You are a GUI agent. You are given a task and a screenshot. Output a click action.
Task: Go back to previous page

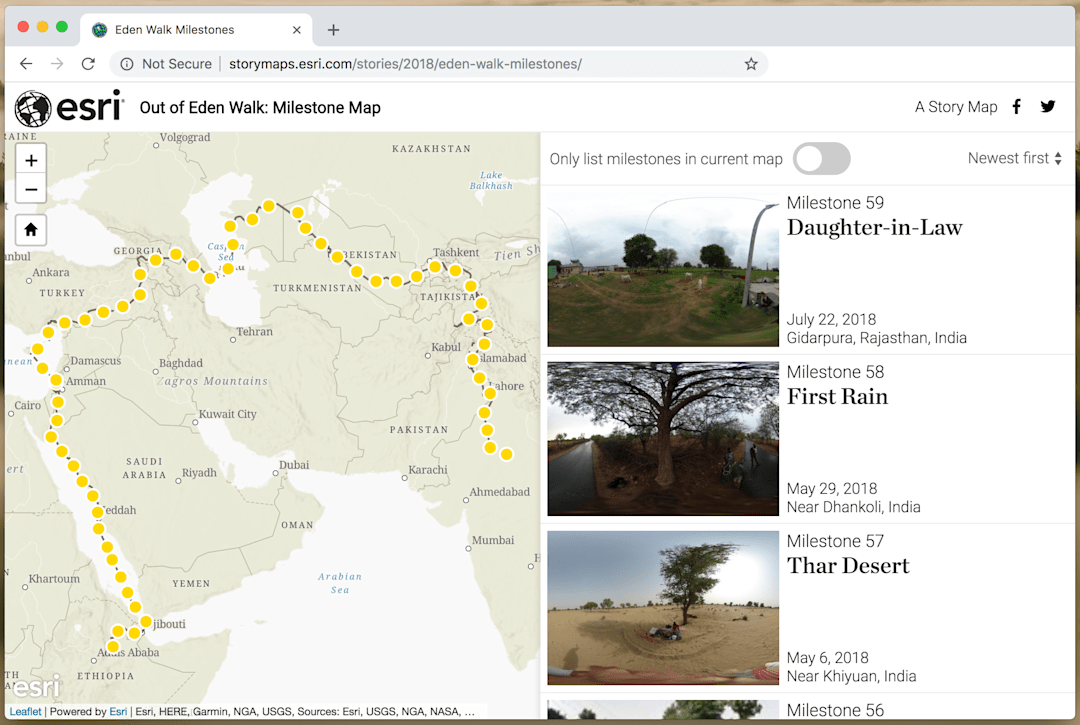[26, 64]
